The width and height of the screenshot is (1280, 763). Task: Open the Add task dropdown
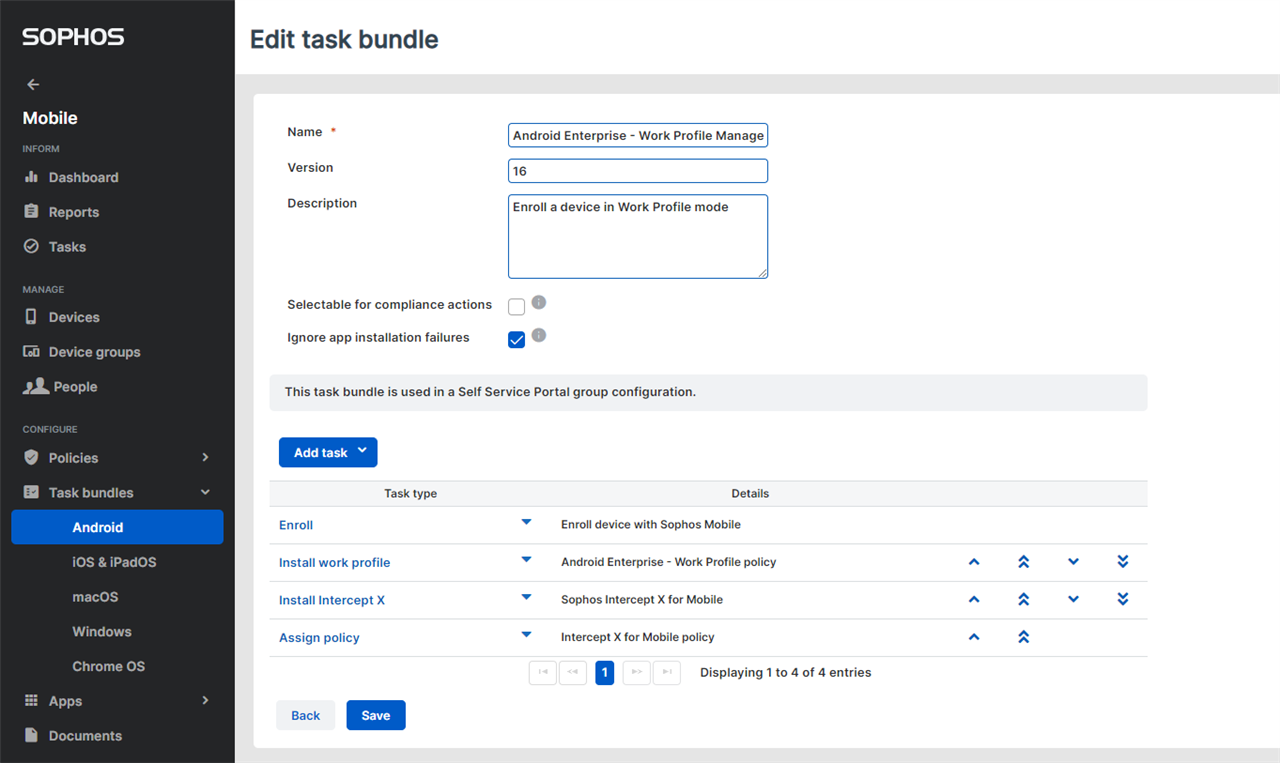[x=328, y=452]
